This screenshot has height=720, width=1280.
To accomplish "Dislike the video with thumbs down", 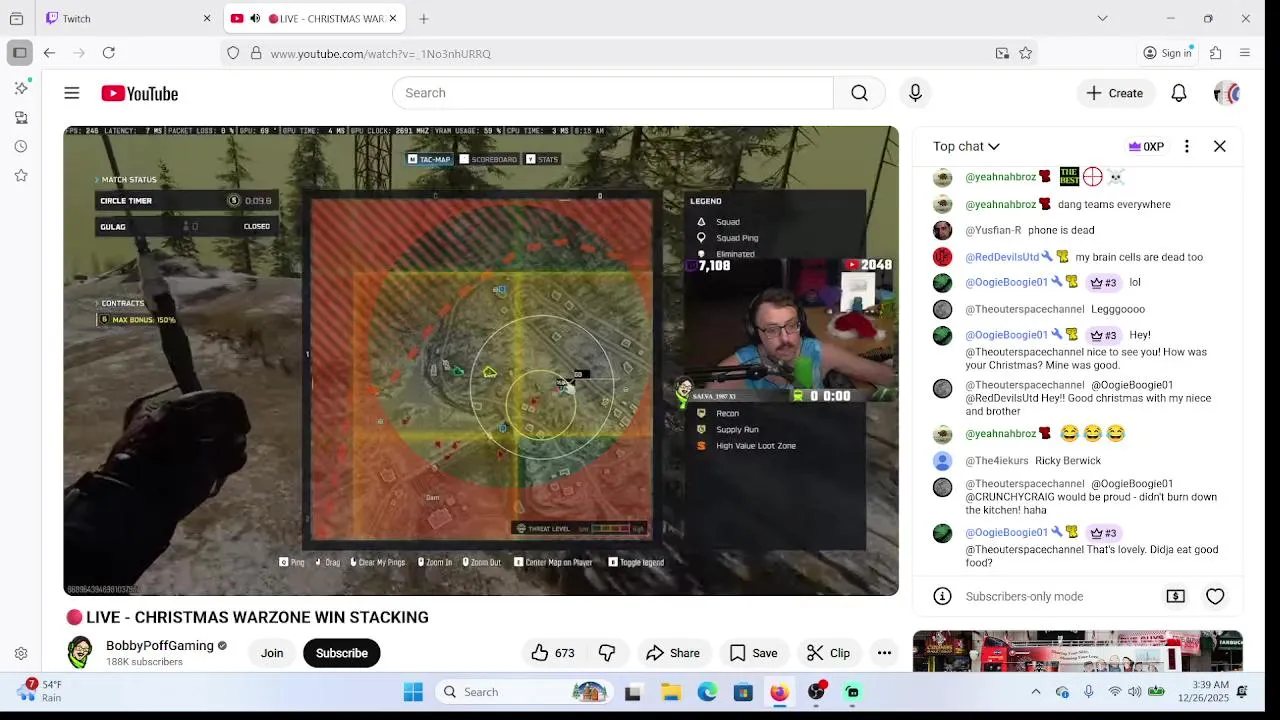I will pos(607,653).
